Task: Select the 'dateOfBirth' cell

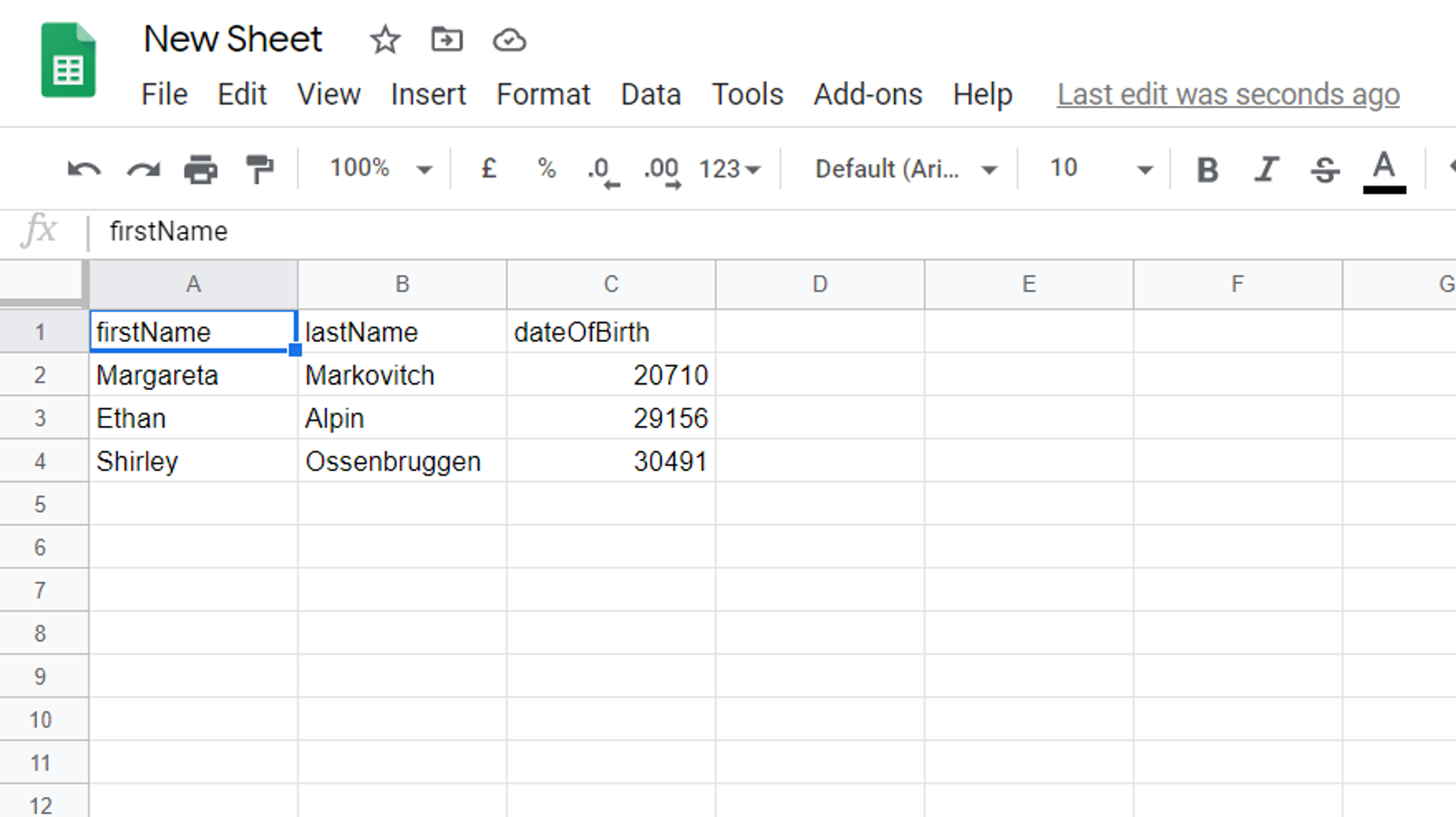Action: [611, 332]
